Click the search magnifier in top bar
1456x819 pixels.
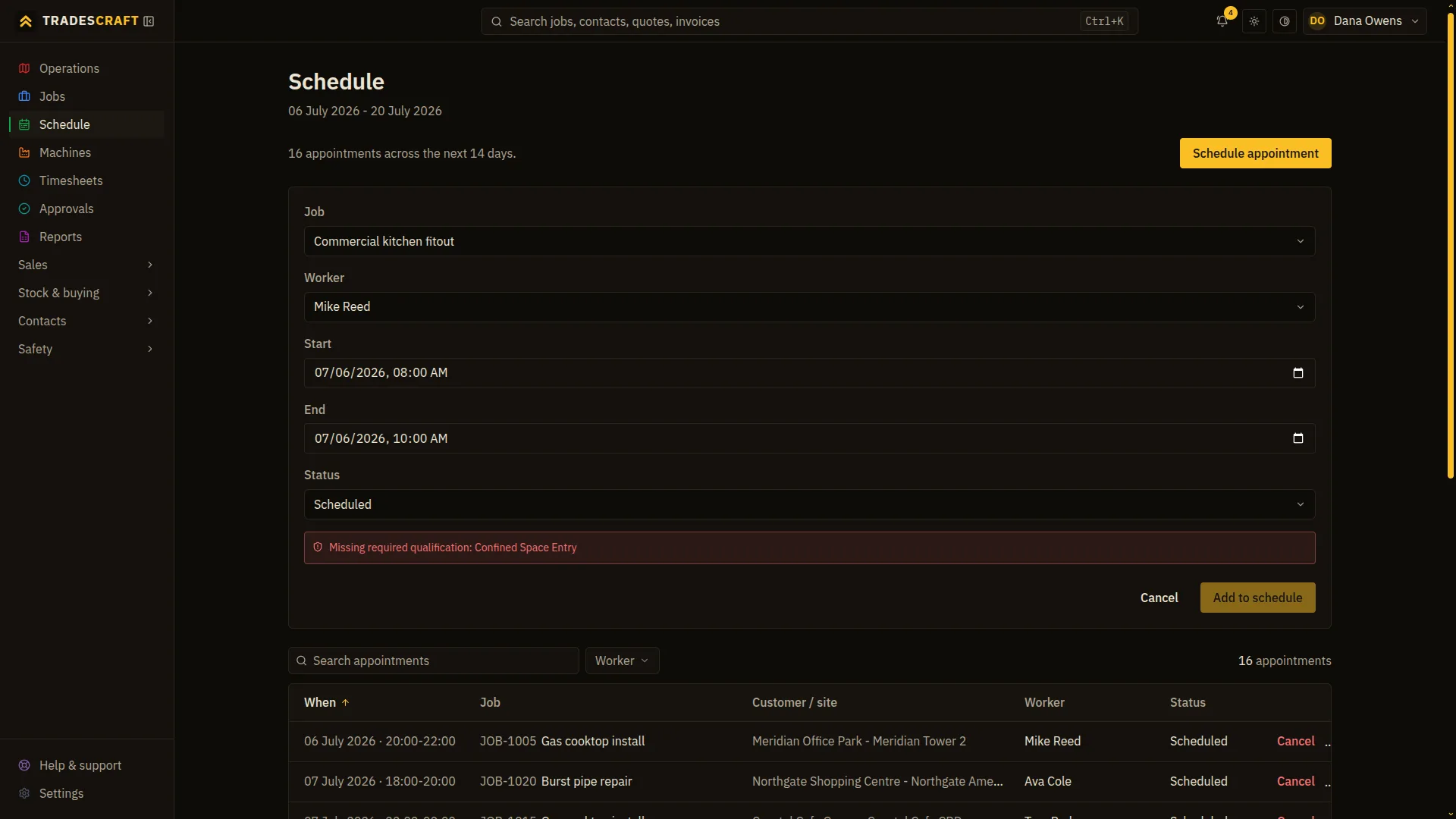tap(497, 21)
